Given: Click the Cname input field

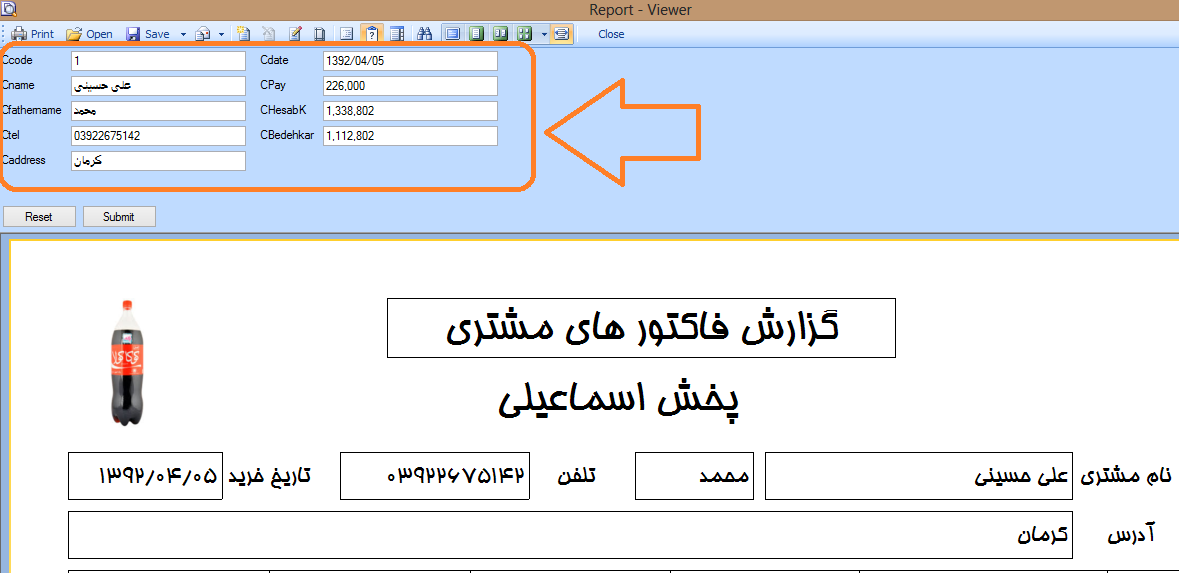Looking at the screenshot, I should 159,86.
